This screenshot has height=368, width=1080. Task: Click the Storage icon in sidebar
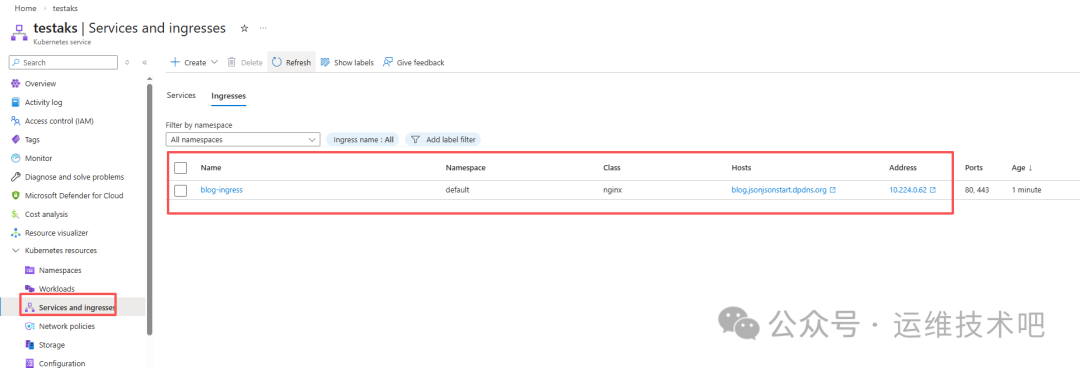30,345
